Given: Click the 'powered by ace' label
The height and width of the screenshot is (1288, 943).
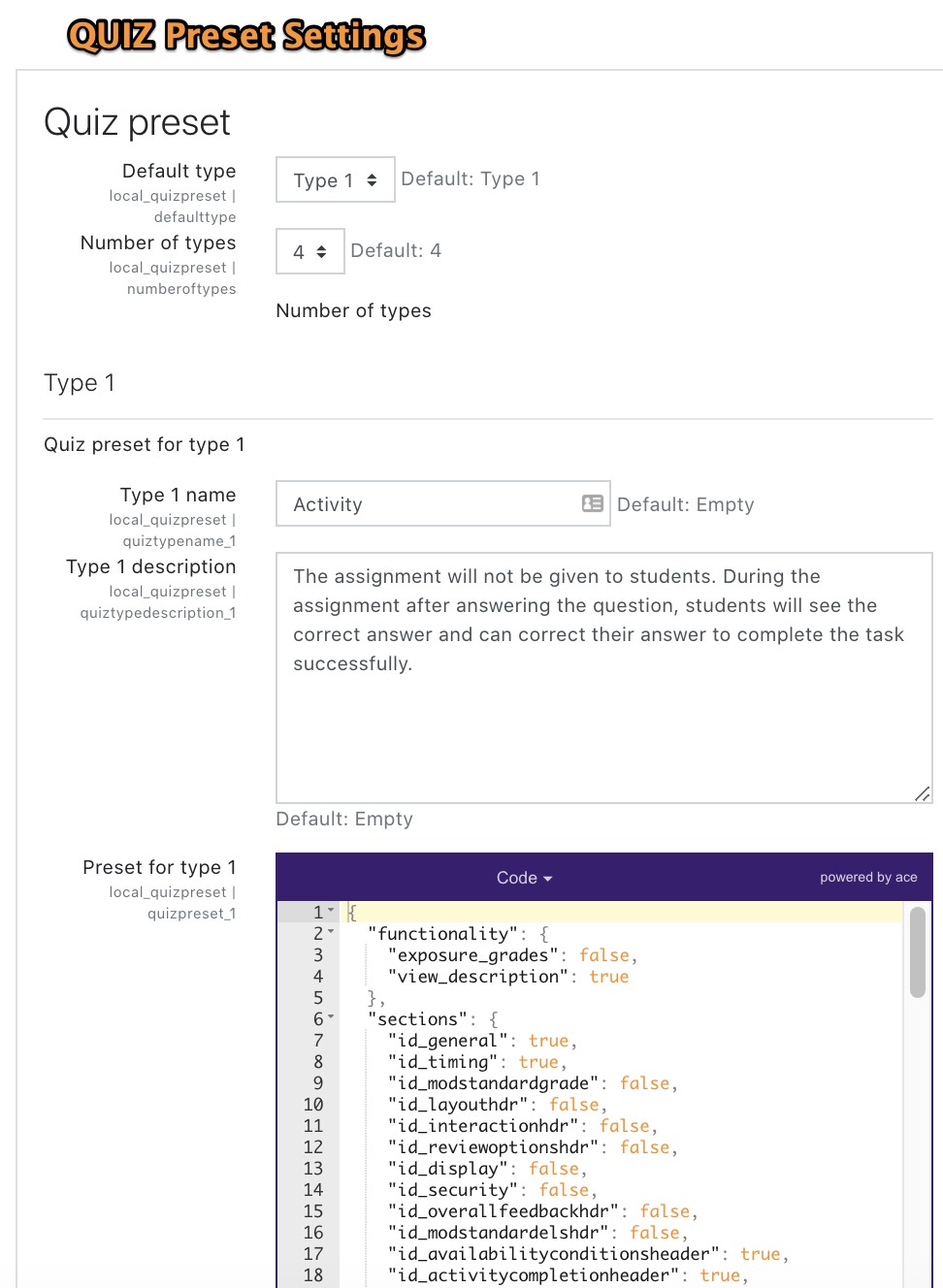Looking at the screenshot, I should point(868,877).
